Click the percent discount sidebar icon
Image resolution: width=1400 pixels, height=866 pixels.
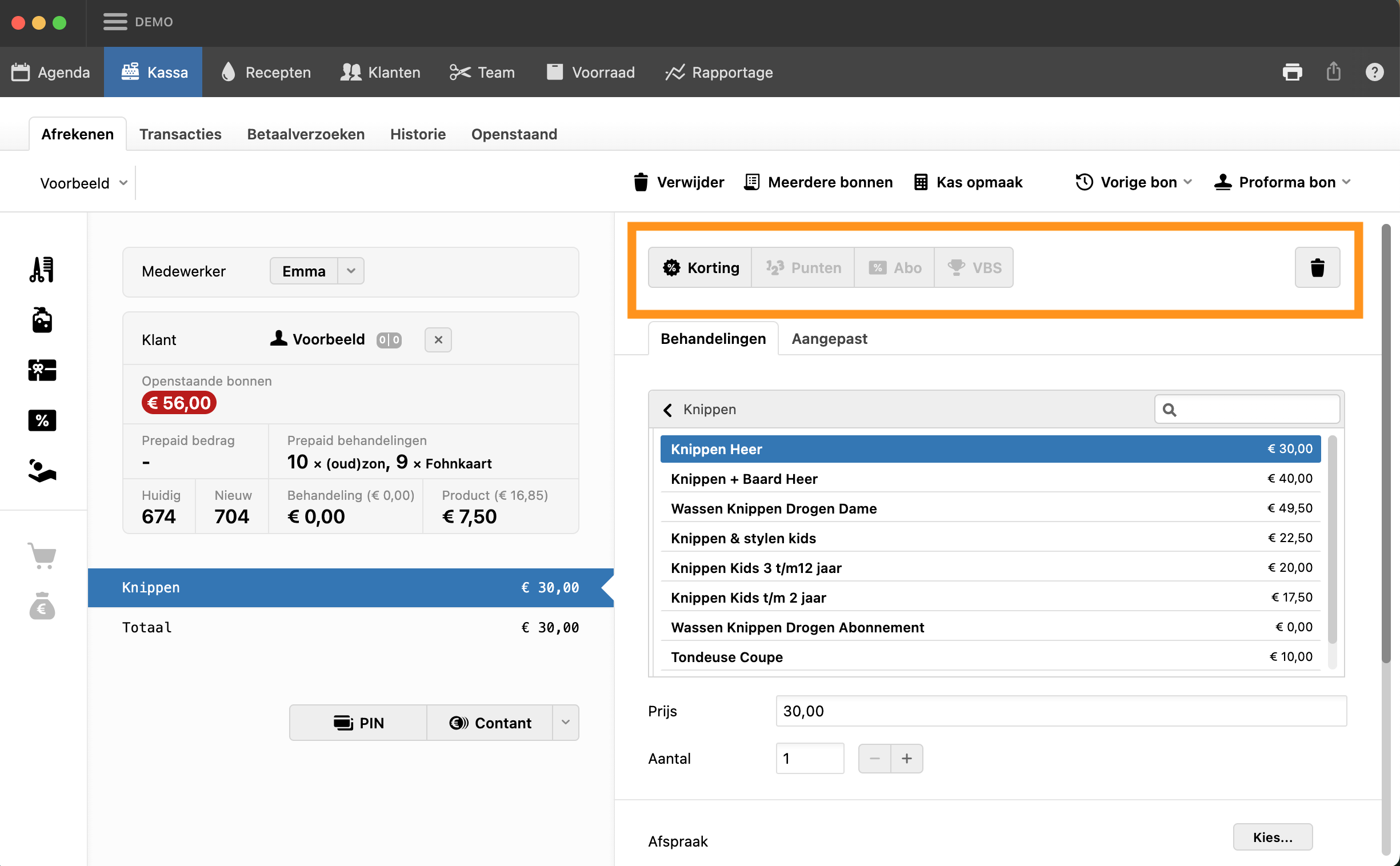42,420
